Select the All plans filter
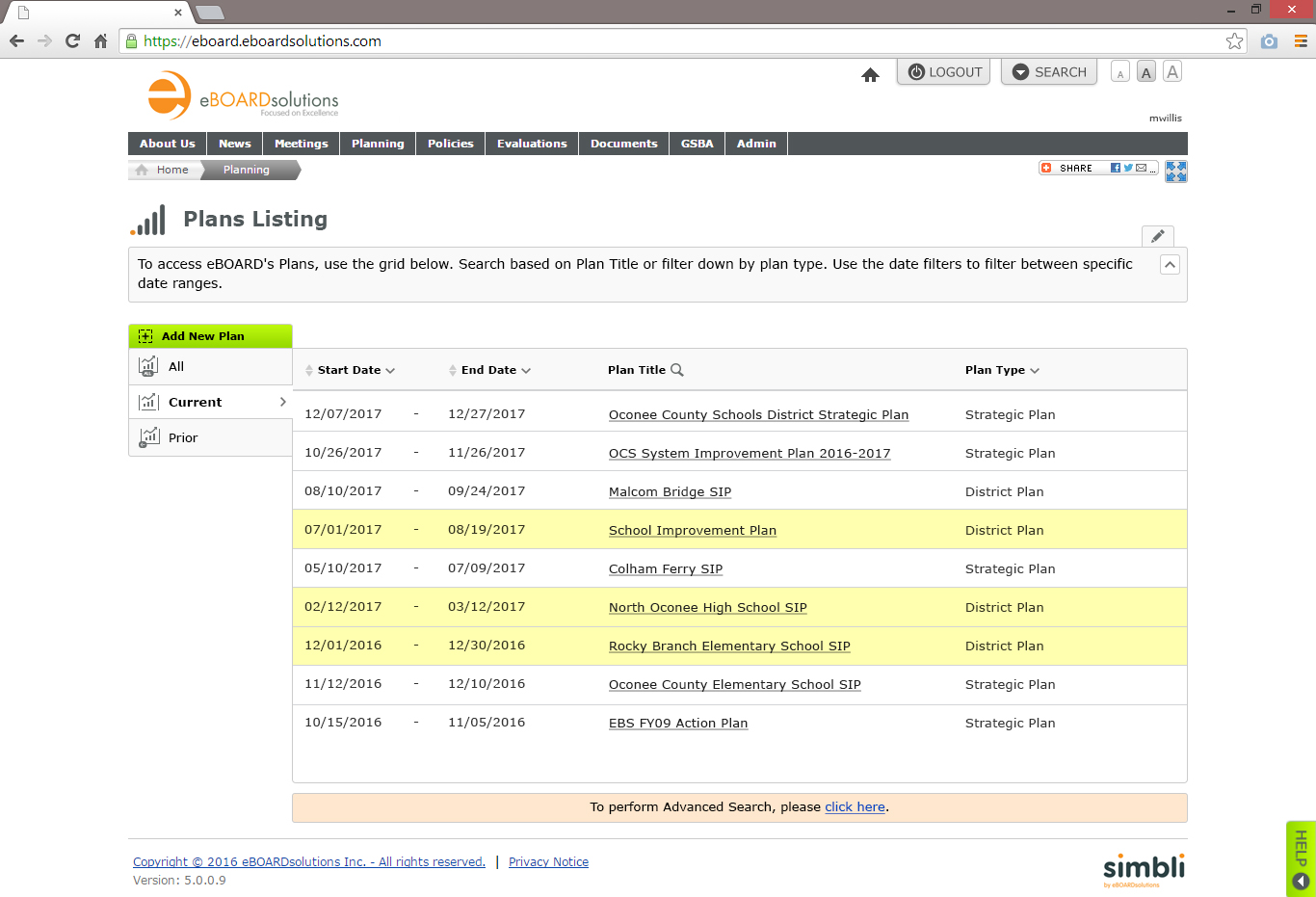The width and height of the screenshot is (1316, 897). pyautogui.click(x=175, y=366)
